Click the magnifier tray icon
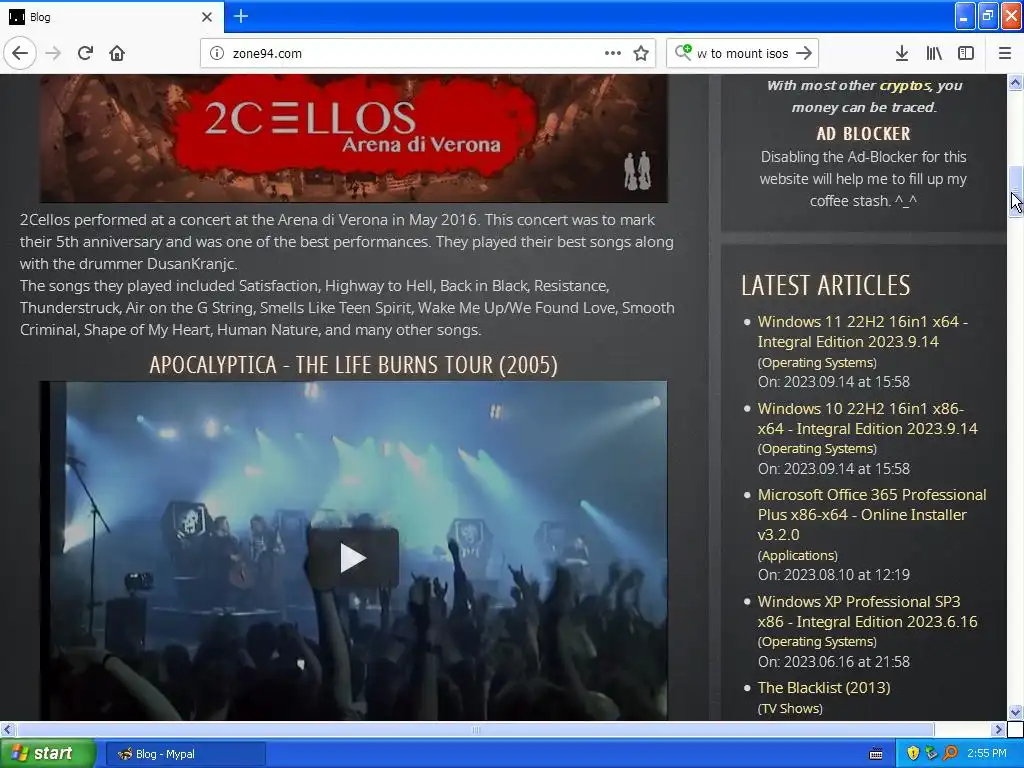This screenshot has width=1024, height=768. point(950,754)
